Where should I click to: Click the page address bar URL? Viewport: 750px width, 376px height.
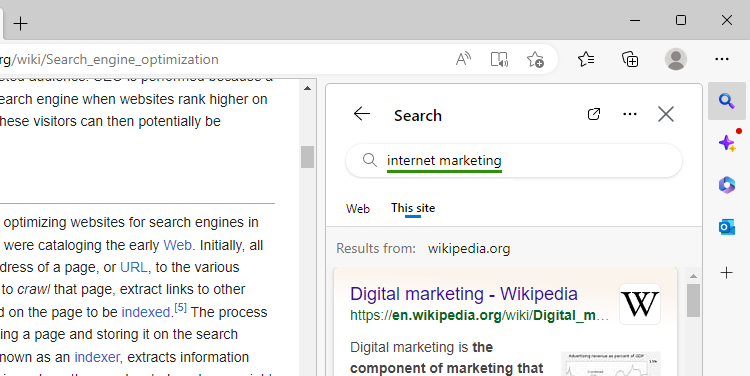point(109,59)
